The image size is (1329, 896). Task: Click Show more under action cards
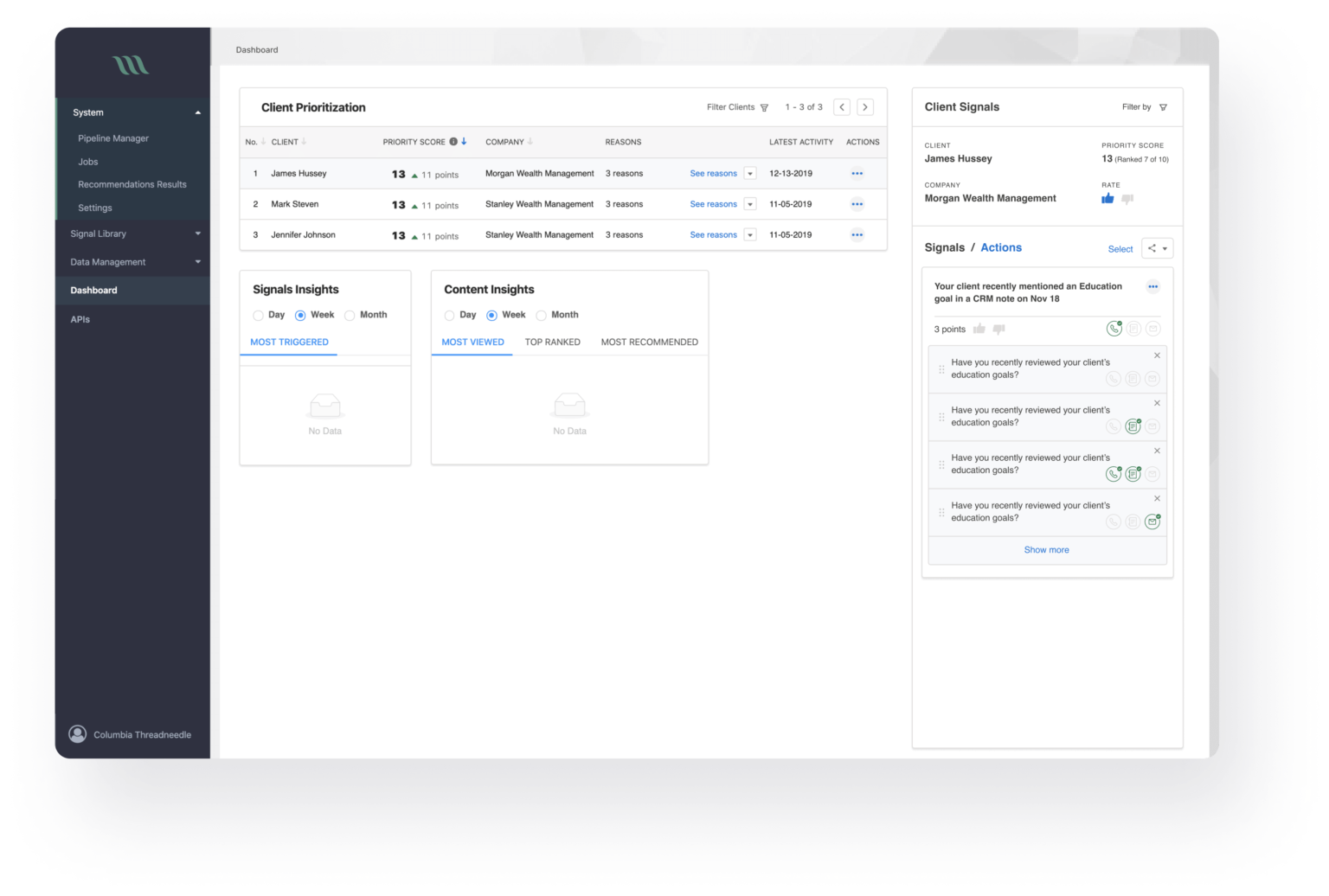click(x=1047, y=550)
